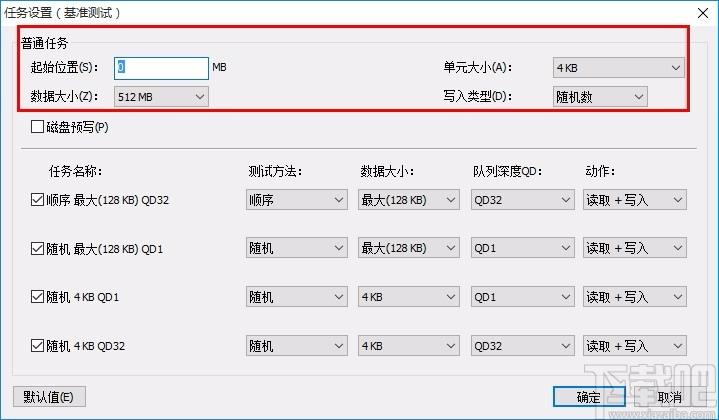This screenshot has height=420, width=719.
Task: Click the 测试方法 column header text
Action: click(x=275, y=171)
